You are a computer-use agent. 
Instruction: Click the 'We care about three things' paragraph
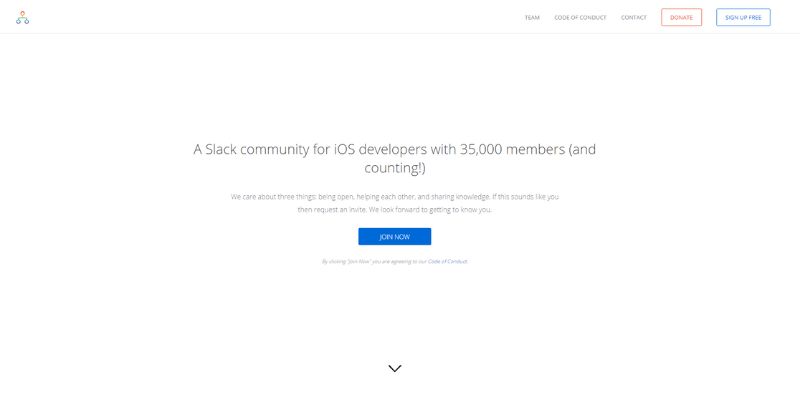point(394,203)
